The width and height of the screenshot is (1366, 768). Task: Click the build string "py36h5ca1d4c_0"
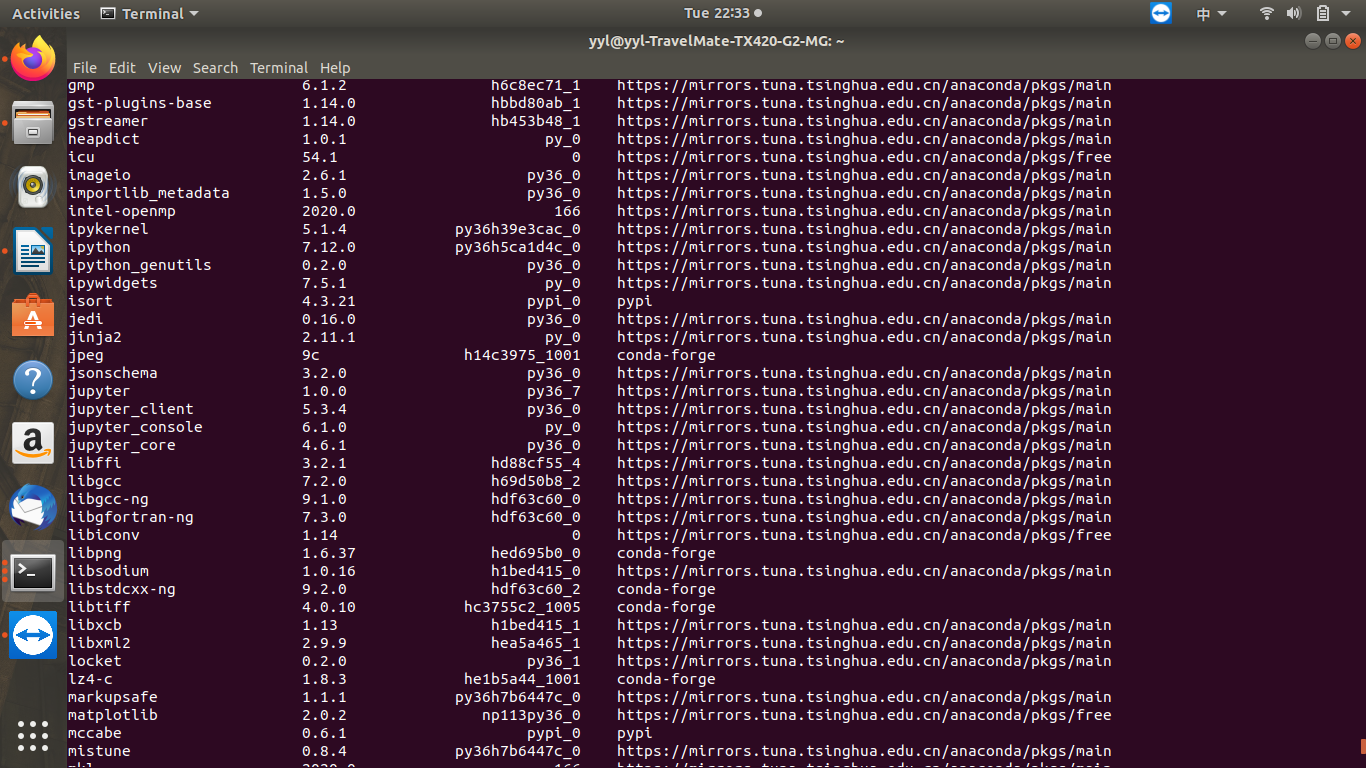518,247
